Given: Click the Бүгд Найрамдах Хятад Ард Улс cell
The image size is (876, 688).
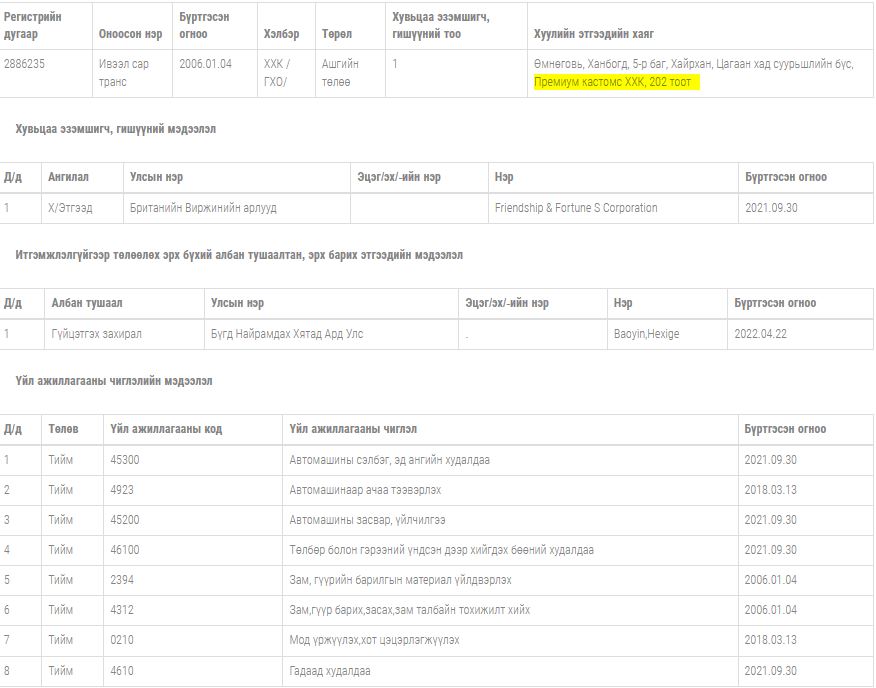Looking at the screenshot, I should [287, 334].
